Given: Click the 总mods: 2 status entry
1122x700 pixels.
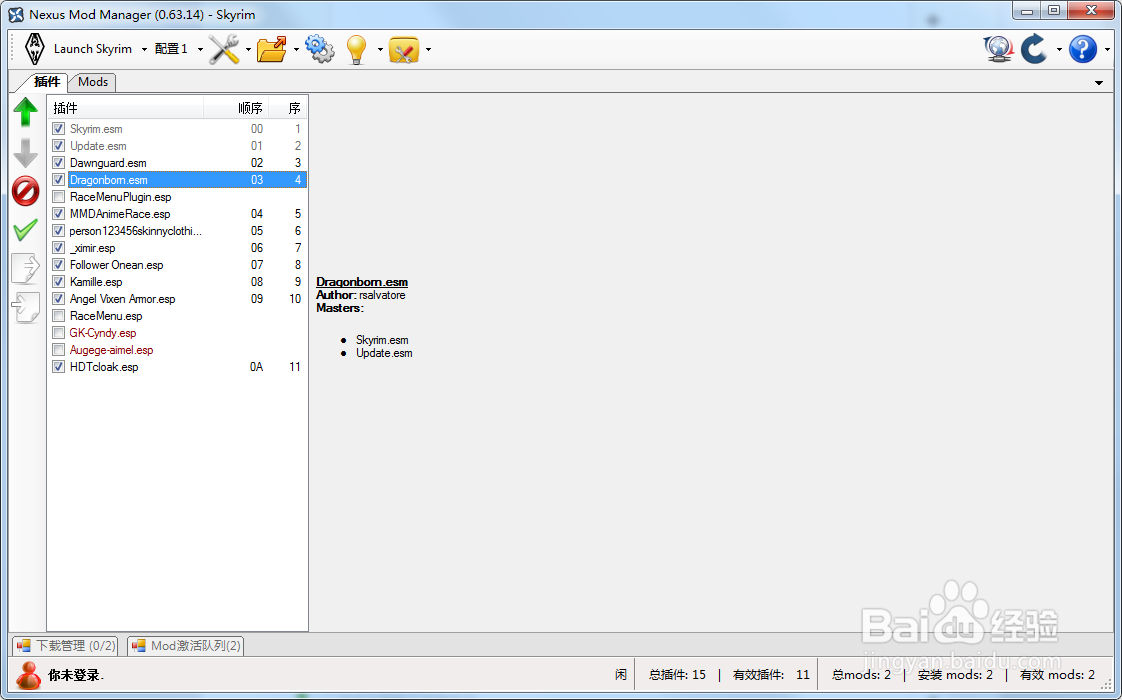Looking at the screenshot, I should [x=862, y=675].
